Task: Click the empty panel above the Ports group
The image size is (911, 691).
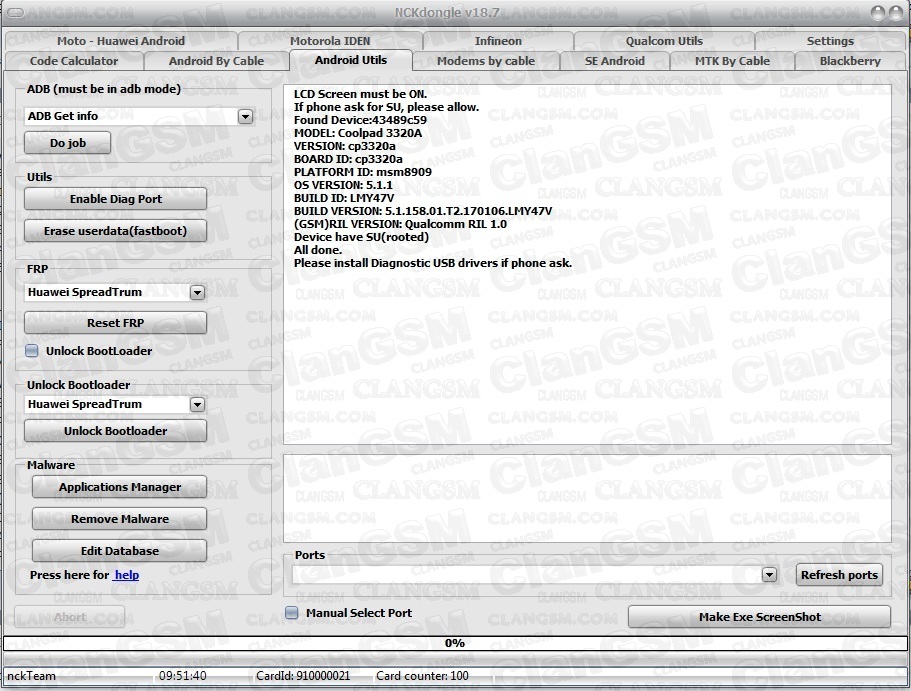Action: [587, 498]
